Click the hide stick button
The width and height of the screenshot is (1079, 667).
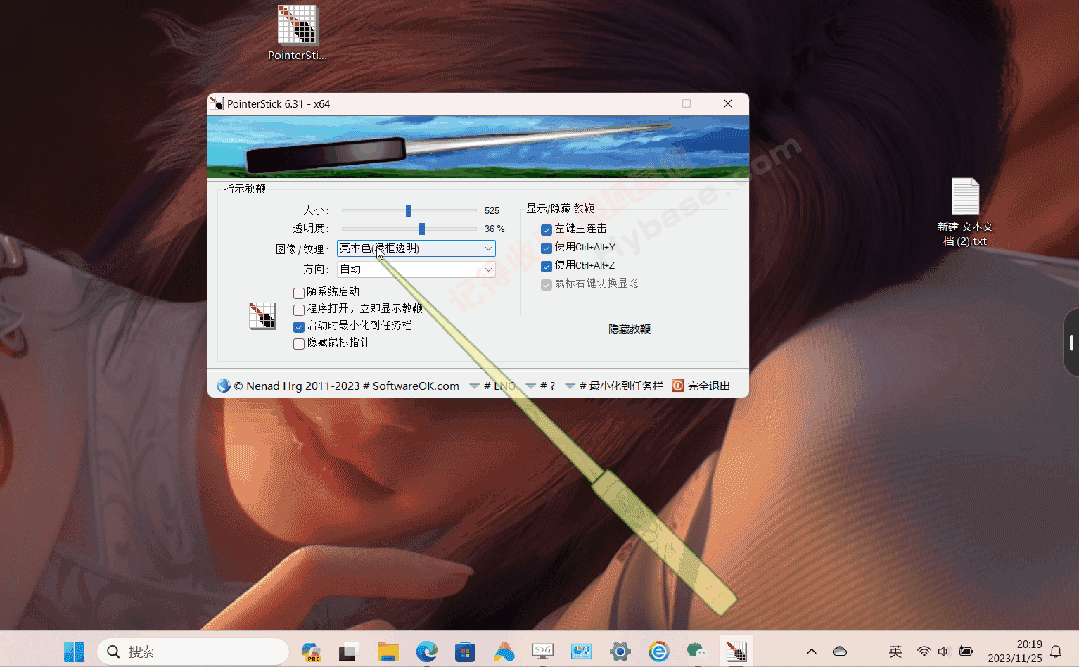629,329
